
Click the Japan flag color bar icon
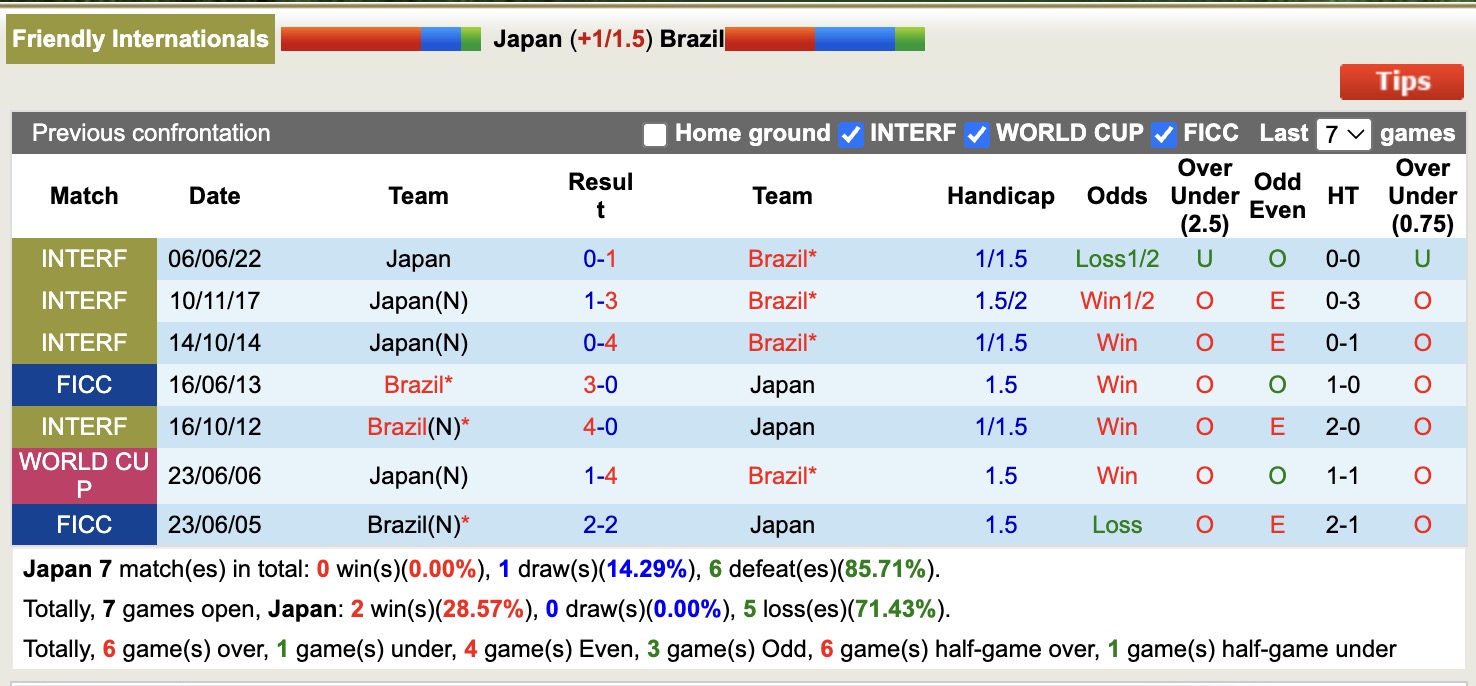(380, 38)
